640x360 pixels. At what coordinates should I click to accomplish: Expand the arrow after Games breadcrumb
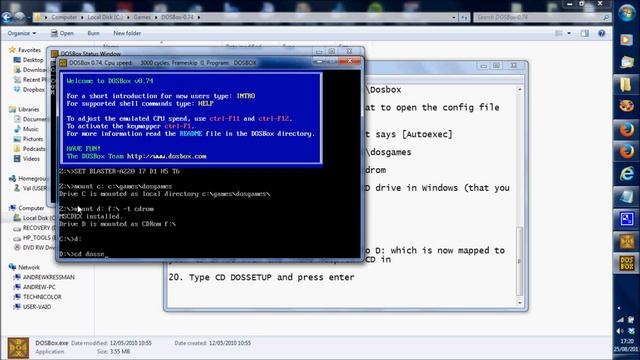(156, 17)
